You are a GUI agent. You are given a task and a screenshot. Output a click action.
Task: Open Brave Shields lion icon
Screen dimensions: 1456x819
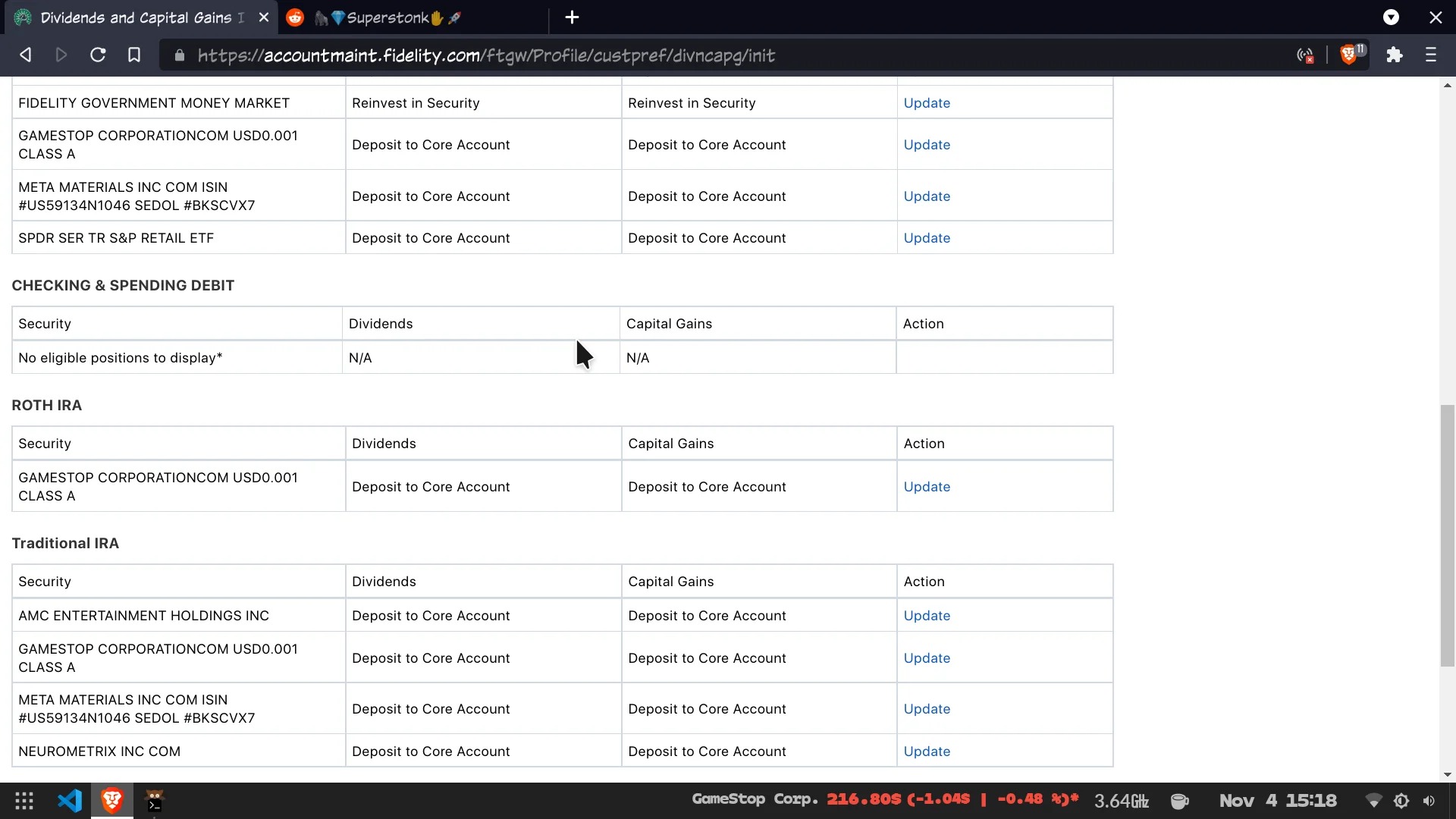[x=1348, y=55]
